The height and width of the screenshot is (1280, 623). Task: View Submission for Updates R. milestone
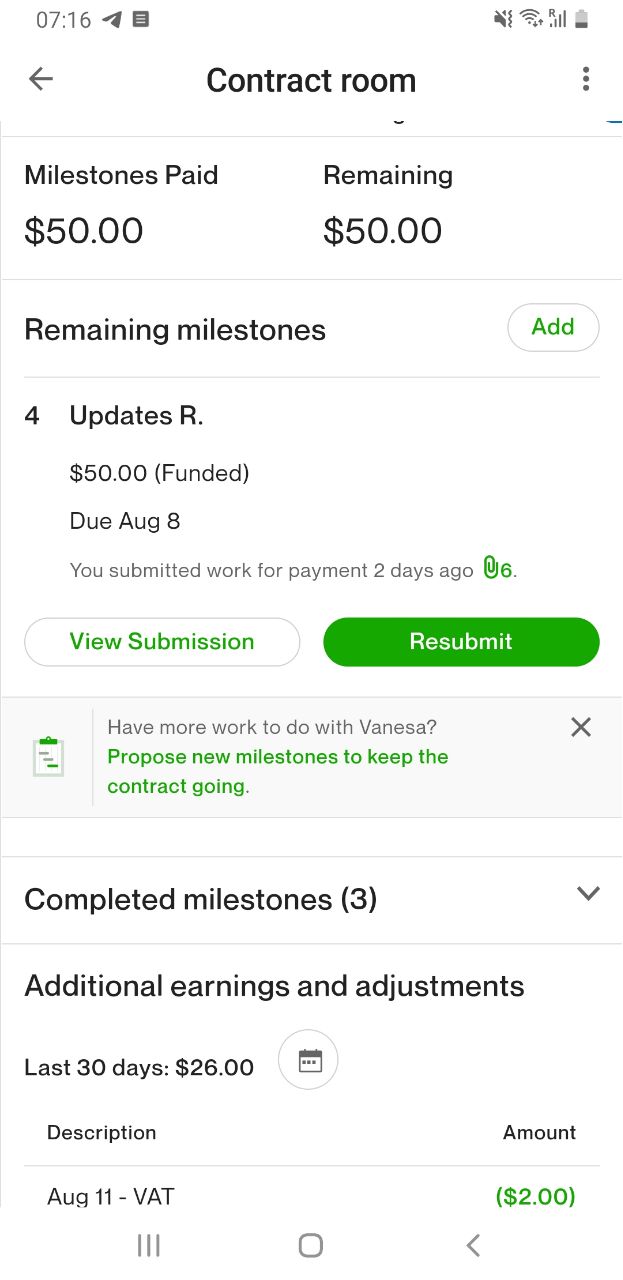(x=162, y=642)
